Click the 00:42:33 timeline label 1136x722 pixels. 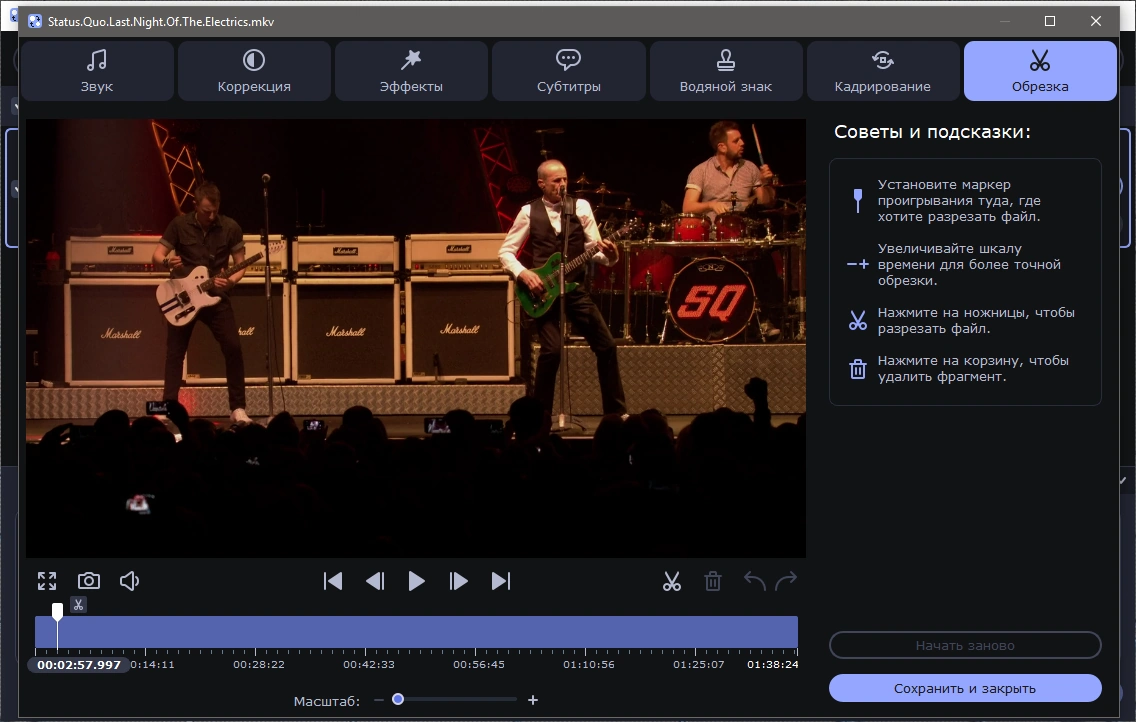click(x=369, y=664)
